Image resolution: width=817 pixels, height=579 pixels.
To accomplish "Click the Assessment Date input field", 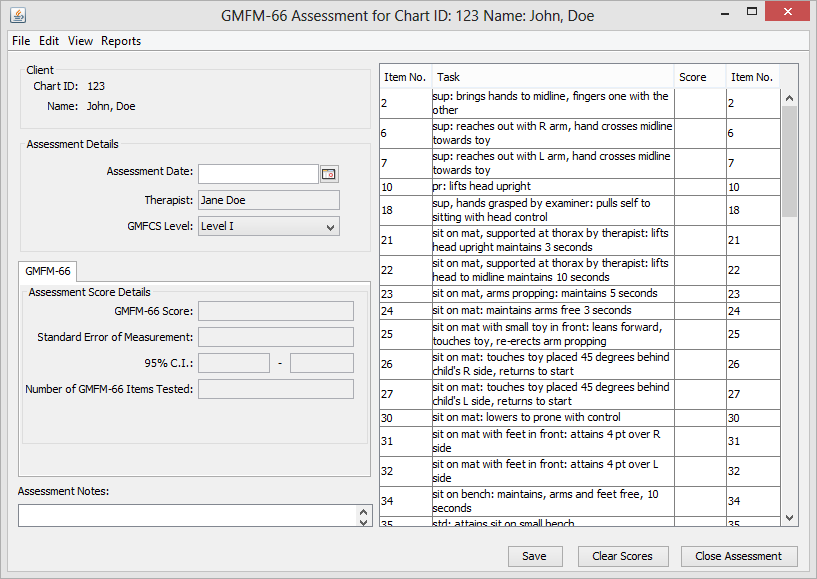I will click(258, 174).
